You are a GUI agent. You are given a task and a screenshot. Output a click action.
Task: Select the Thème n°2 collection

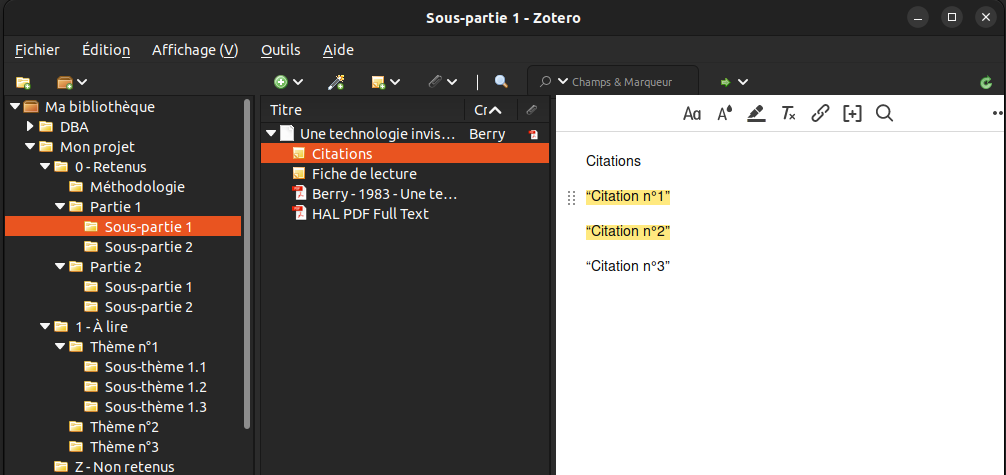point(124,427)
